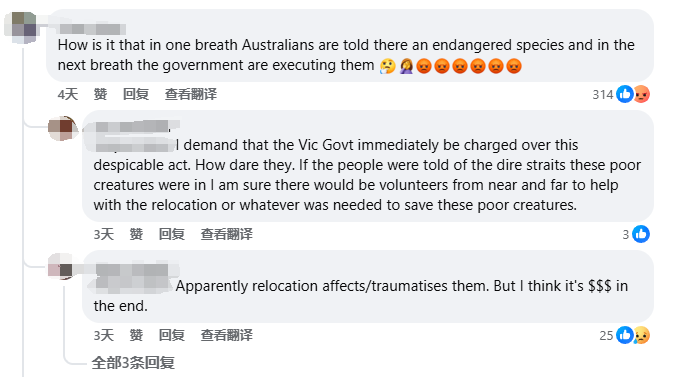This screenshot has height=377, width=677.
Task: Expand all 3 replies via 全部3条回复
Action: tap(133, 363)
